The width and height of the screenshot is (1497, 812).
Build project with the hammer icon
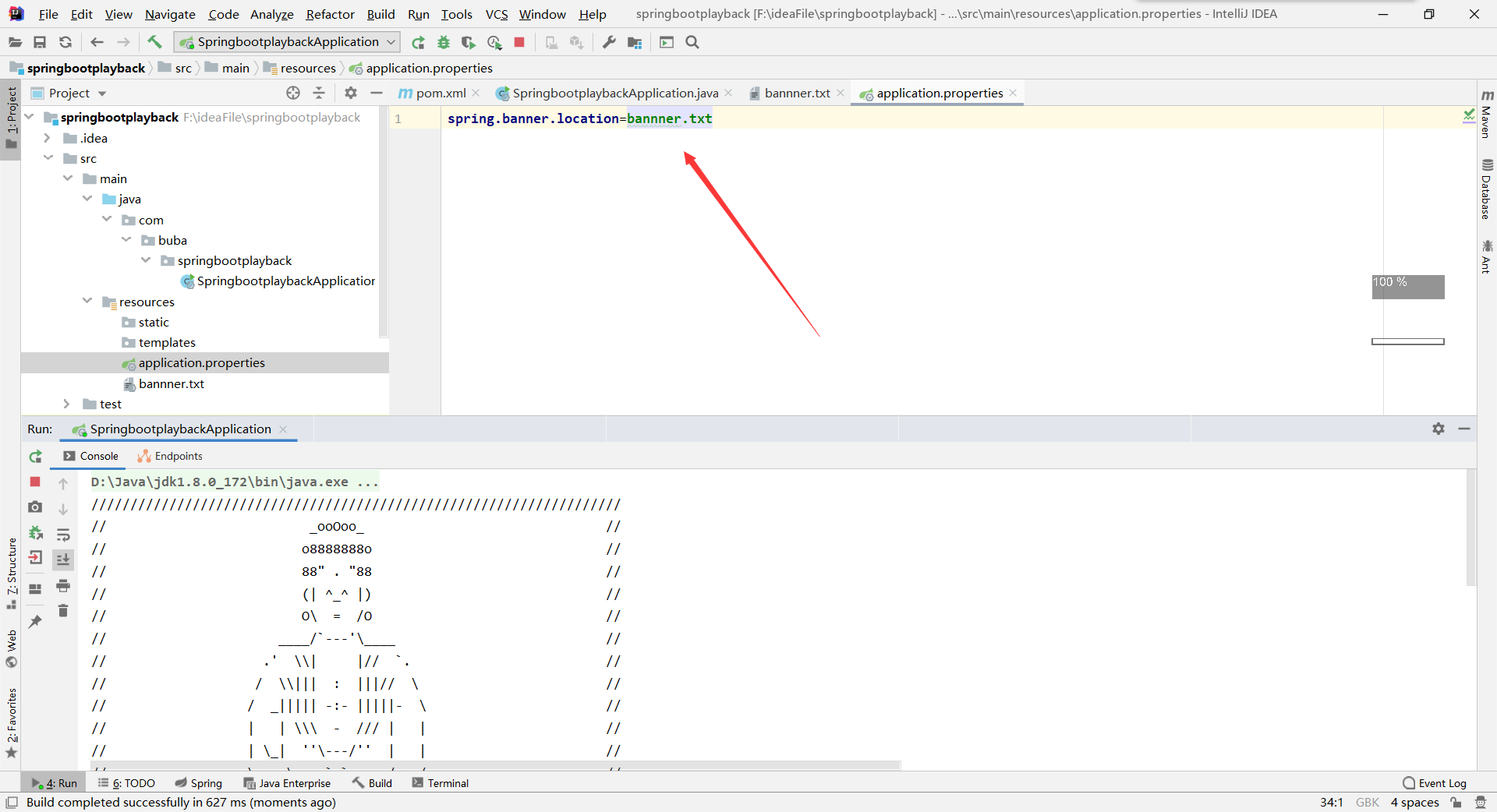tap(154, 42)
